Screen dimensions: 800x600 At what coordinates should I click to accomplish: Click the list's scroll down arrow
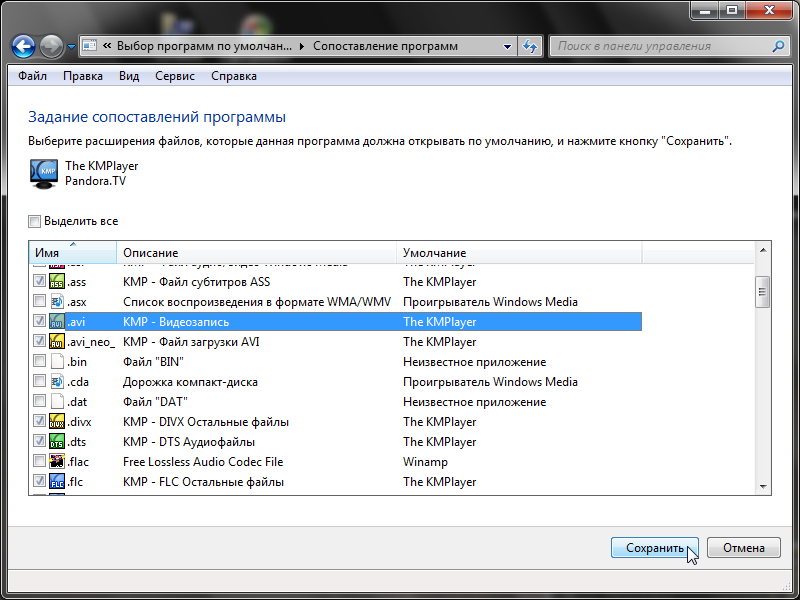(763, 486)
